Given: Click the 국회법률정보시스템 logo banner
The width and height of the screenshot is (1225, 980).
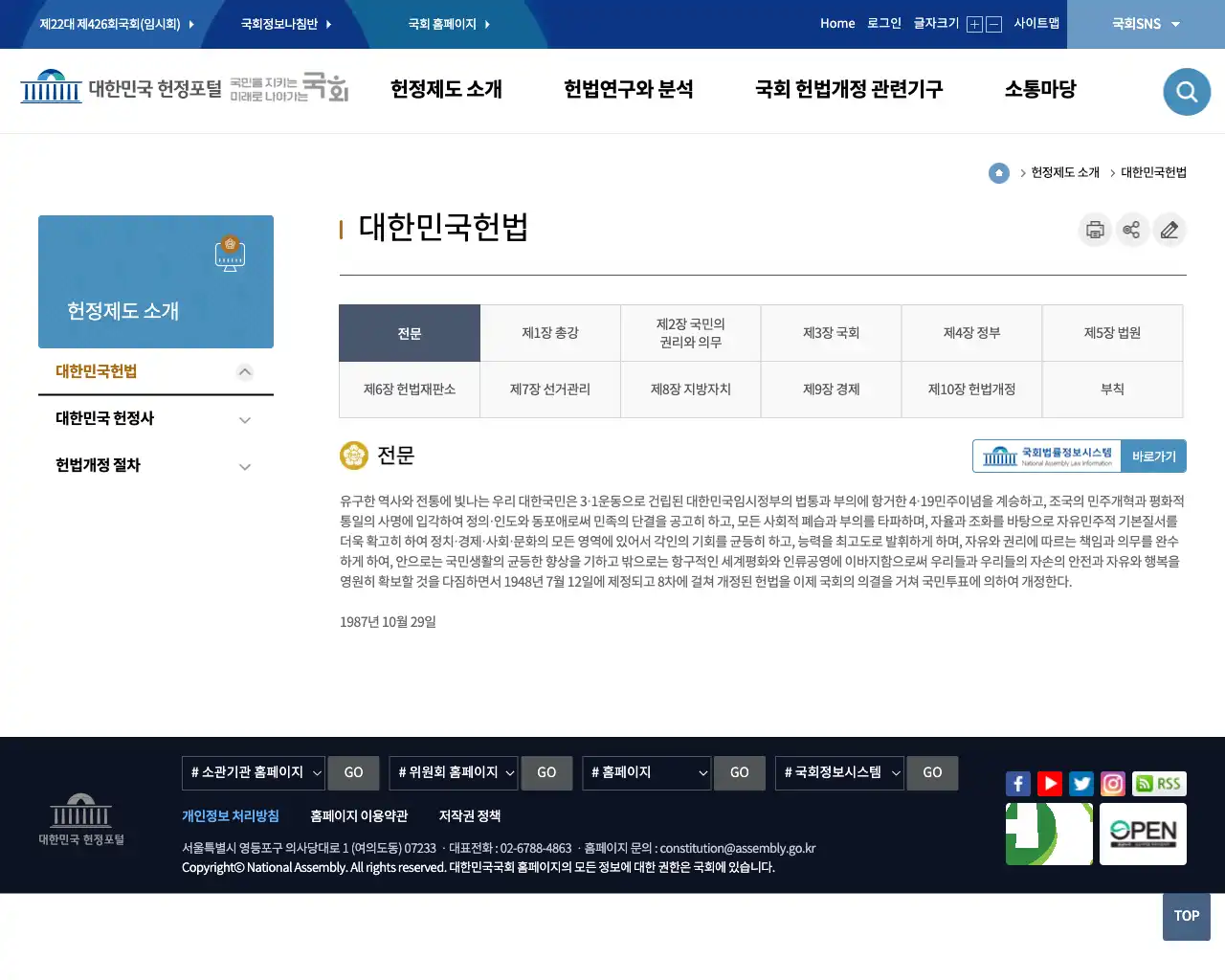Looking at the screenshot, I should click(1047, 457).
